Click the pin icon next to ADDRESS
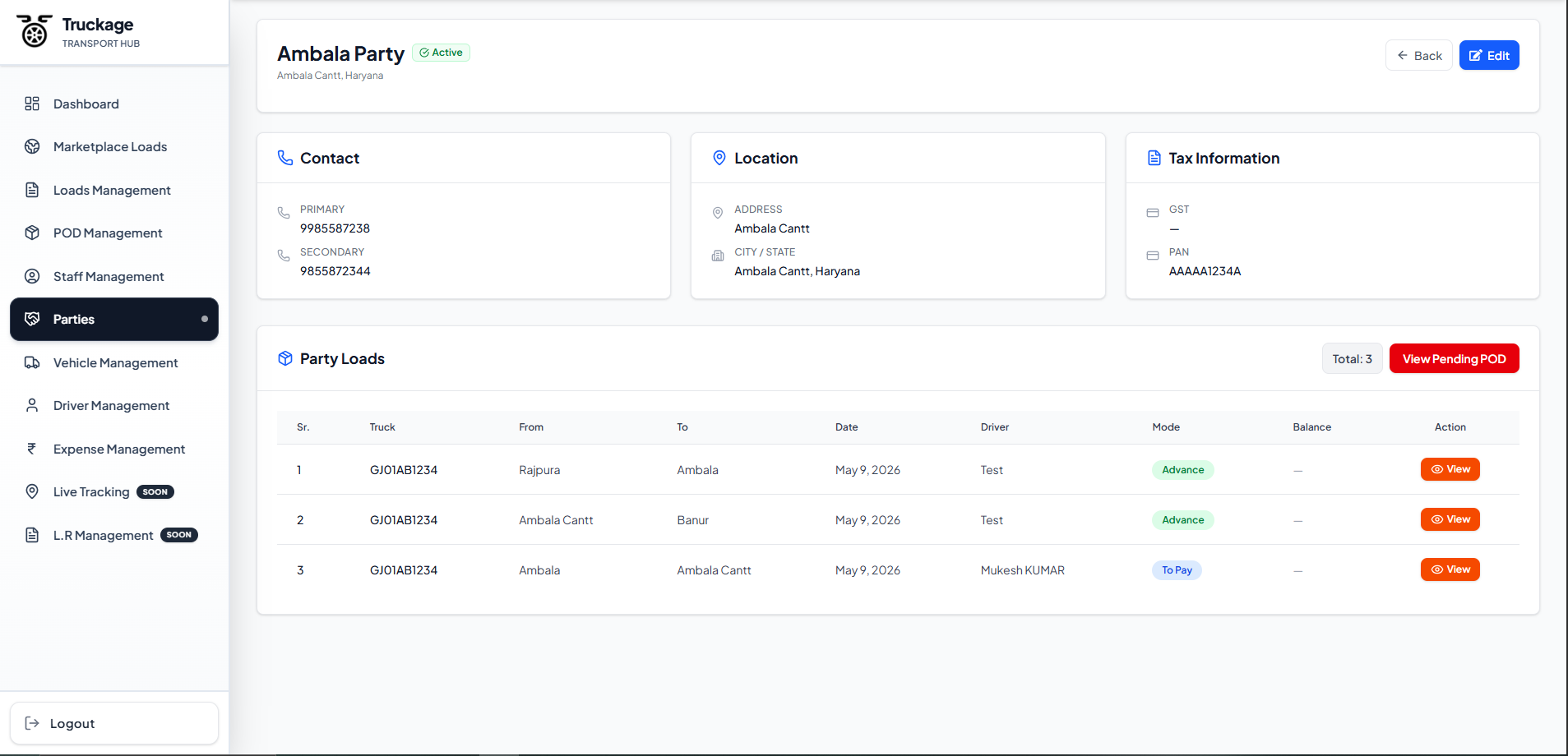1568x756 pixels. [718, 213]
